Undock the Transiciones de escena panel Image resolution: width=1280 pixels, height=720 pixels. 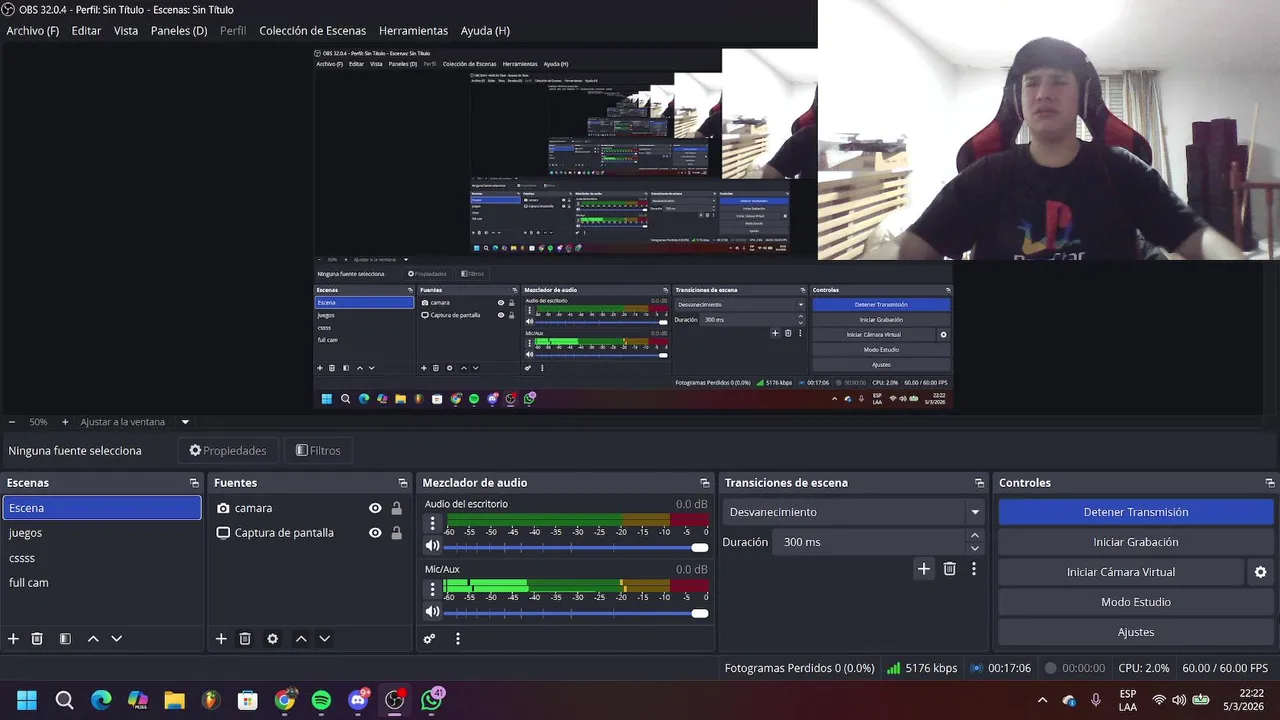980,483
